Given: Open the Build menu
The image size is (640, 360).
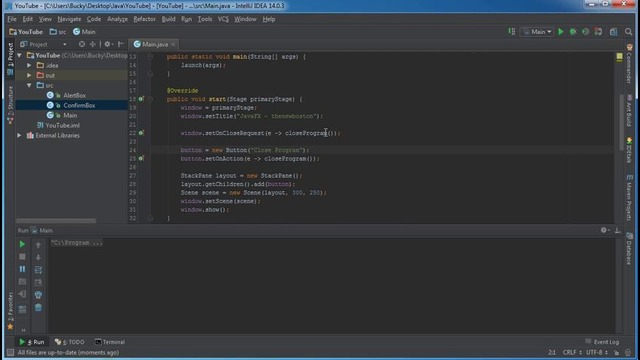Looking at the screenshot, I should pyautogui.click(x=169, y=19).
